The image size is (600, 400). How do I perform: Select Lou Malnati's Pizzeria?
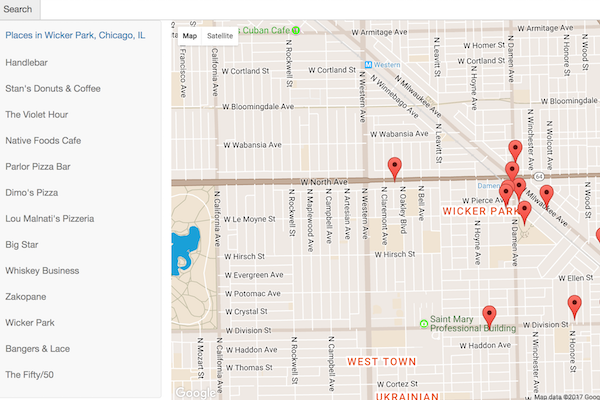pos(50,219)
